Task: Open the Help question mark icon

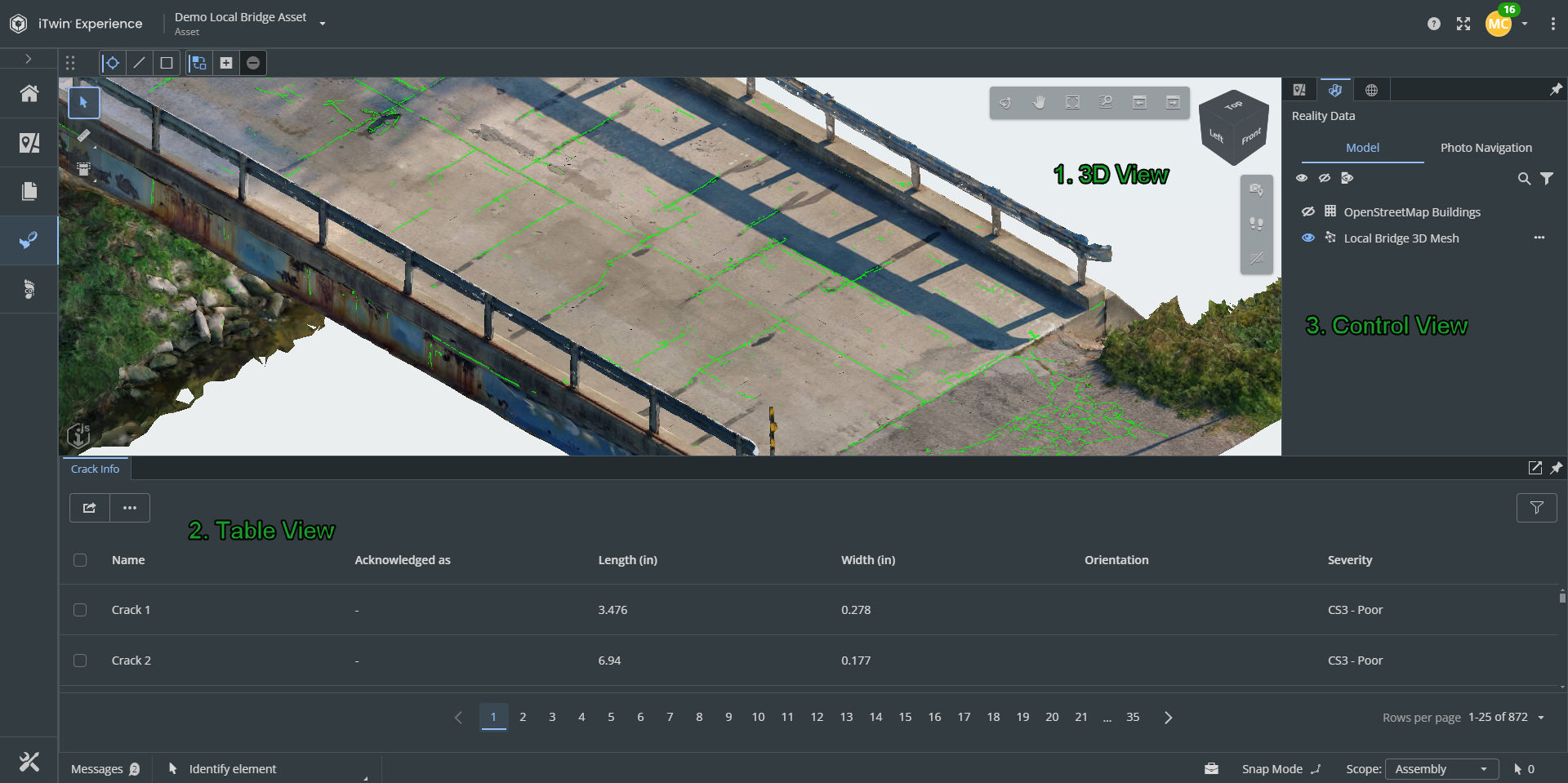Action: (1433, 24)
